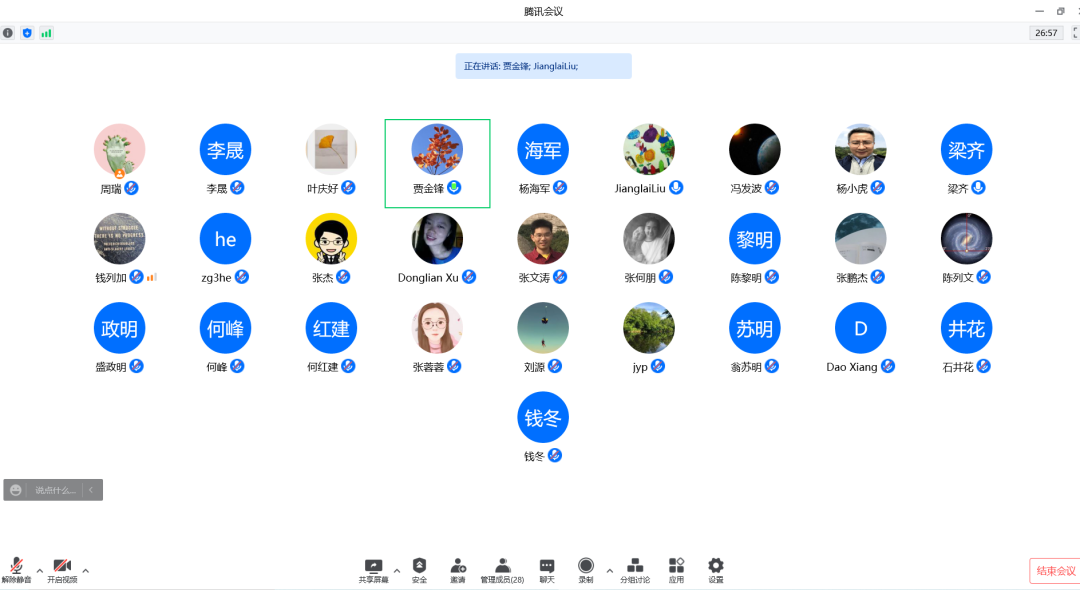1080x590 pixels.
Task: Click the unmute microphone button (解除静音)
Action: tap(16, 570)
